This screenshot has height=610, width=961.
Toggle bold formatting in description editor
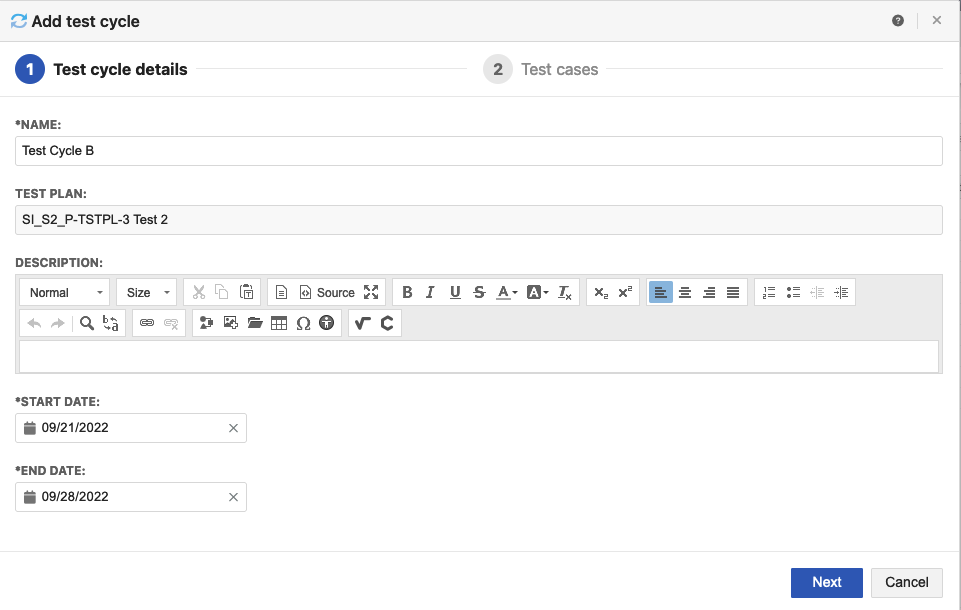(x=407, y=292)
